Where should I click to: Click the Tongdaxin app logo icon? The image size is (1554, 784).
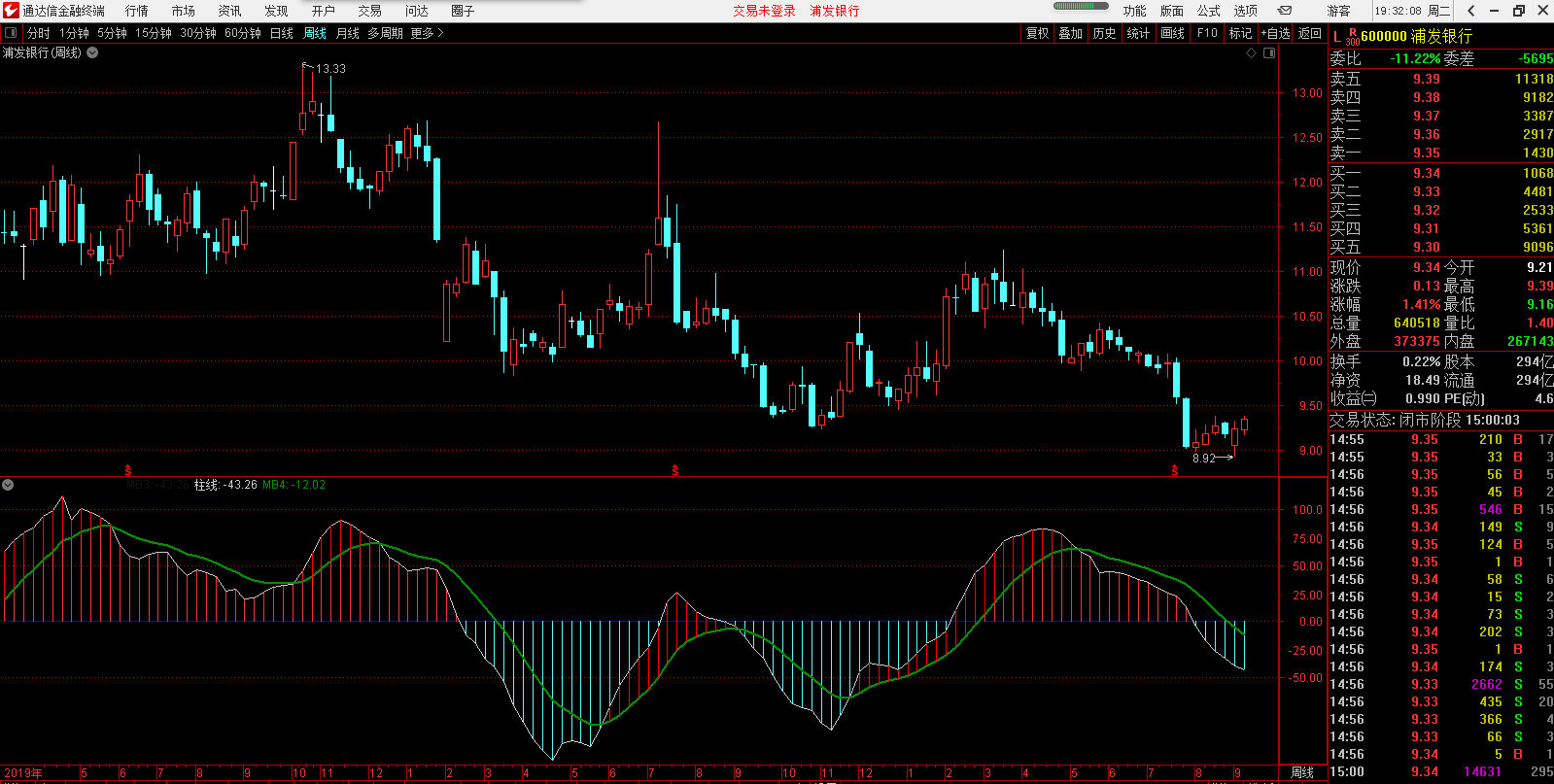[x=11, y=11]
